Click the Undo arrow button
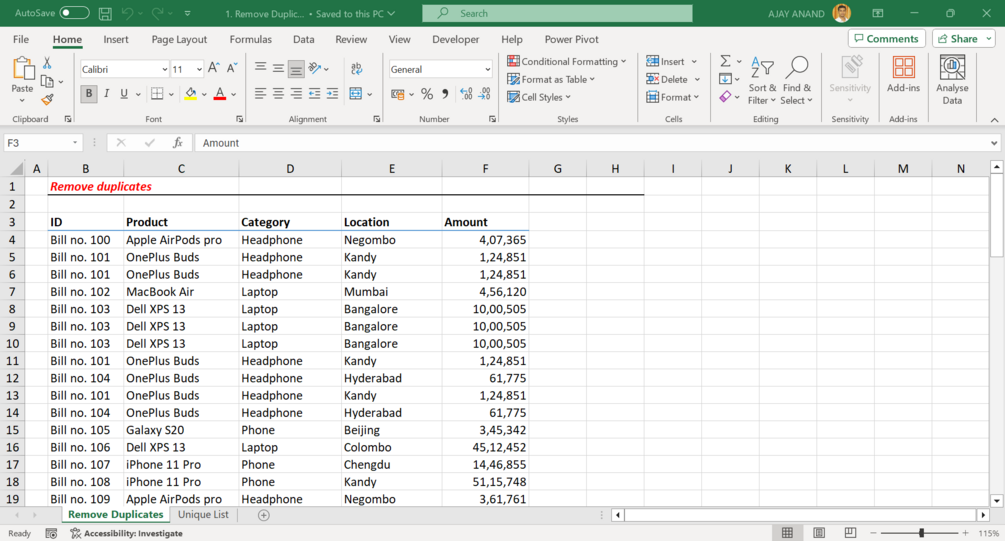Viewport: 1005px width, 541px height. pyautogui.click(x=128, y=13)
